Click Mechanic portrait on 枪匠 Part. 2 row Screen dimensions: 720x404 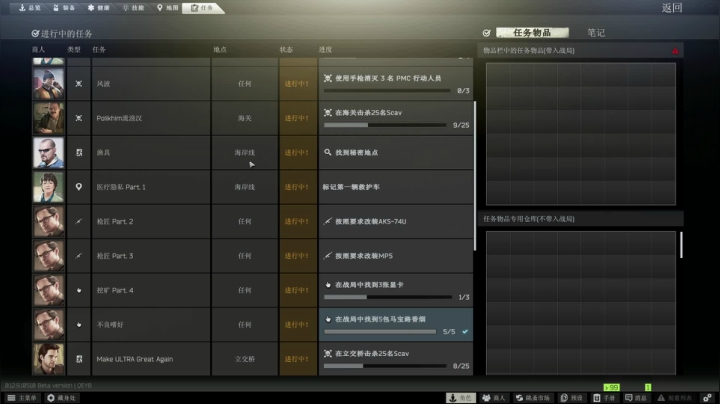[48, 221]
